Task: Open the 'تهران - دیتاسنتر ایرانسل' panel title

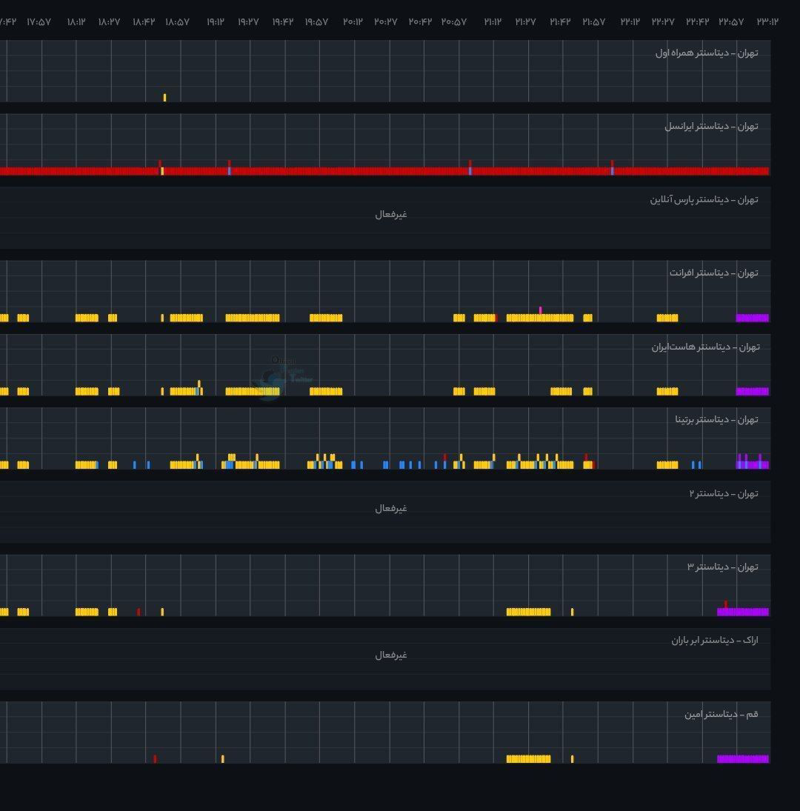Action: tap(711, 127)
